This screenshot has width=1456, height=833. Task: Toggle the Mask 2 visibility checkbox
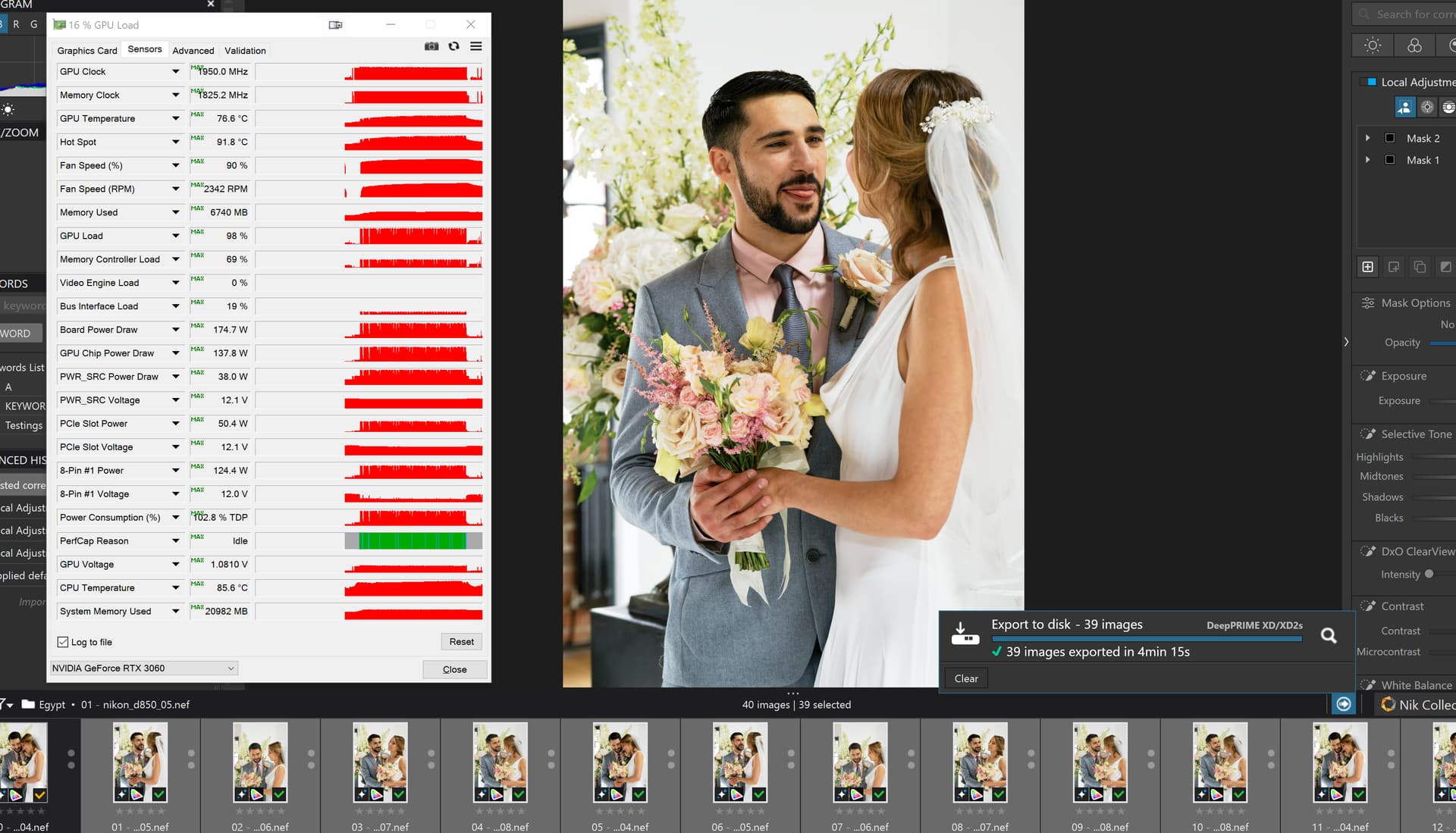[x=1390, y=138]
